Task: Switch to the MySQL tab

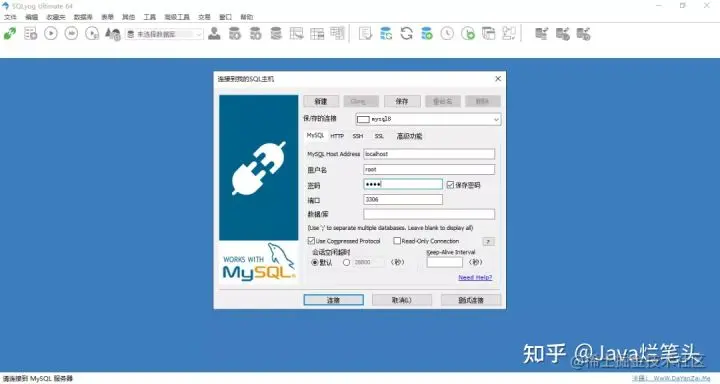Action: coord(315,136)
